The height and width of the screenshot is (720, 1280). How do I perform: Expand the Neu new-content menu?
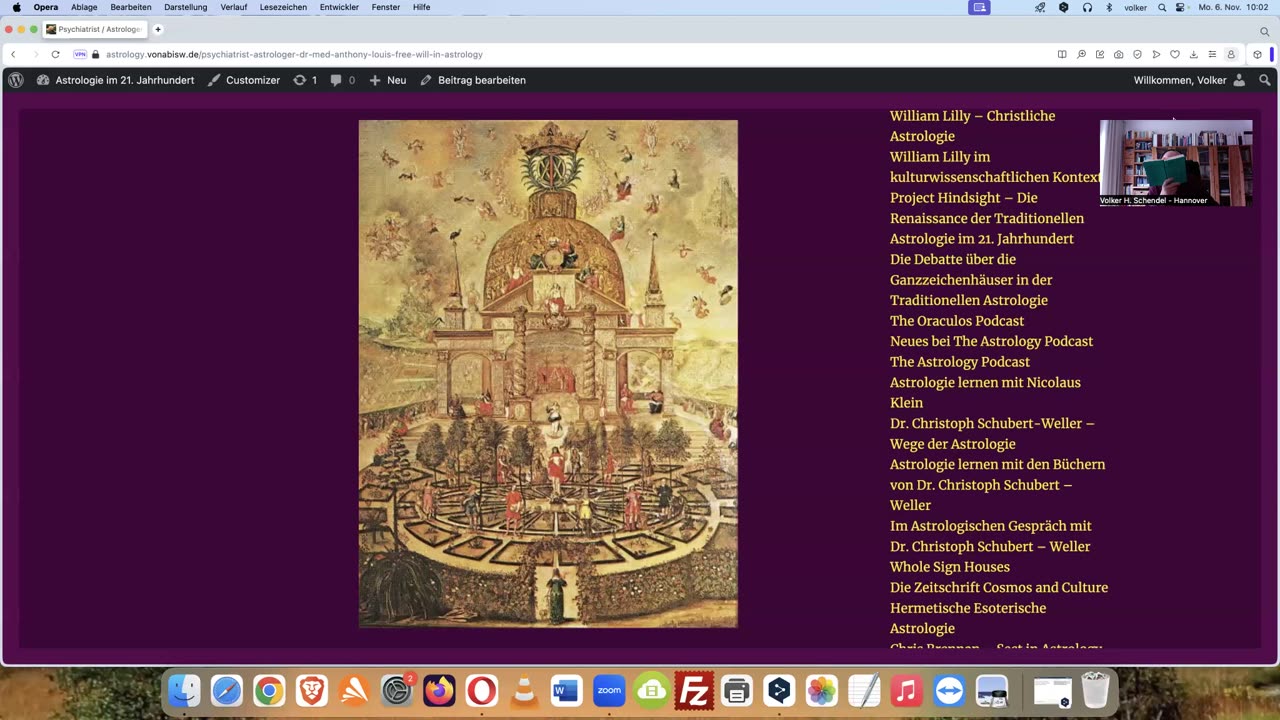387,80
